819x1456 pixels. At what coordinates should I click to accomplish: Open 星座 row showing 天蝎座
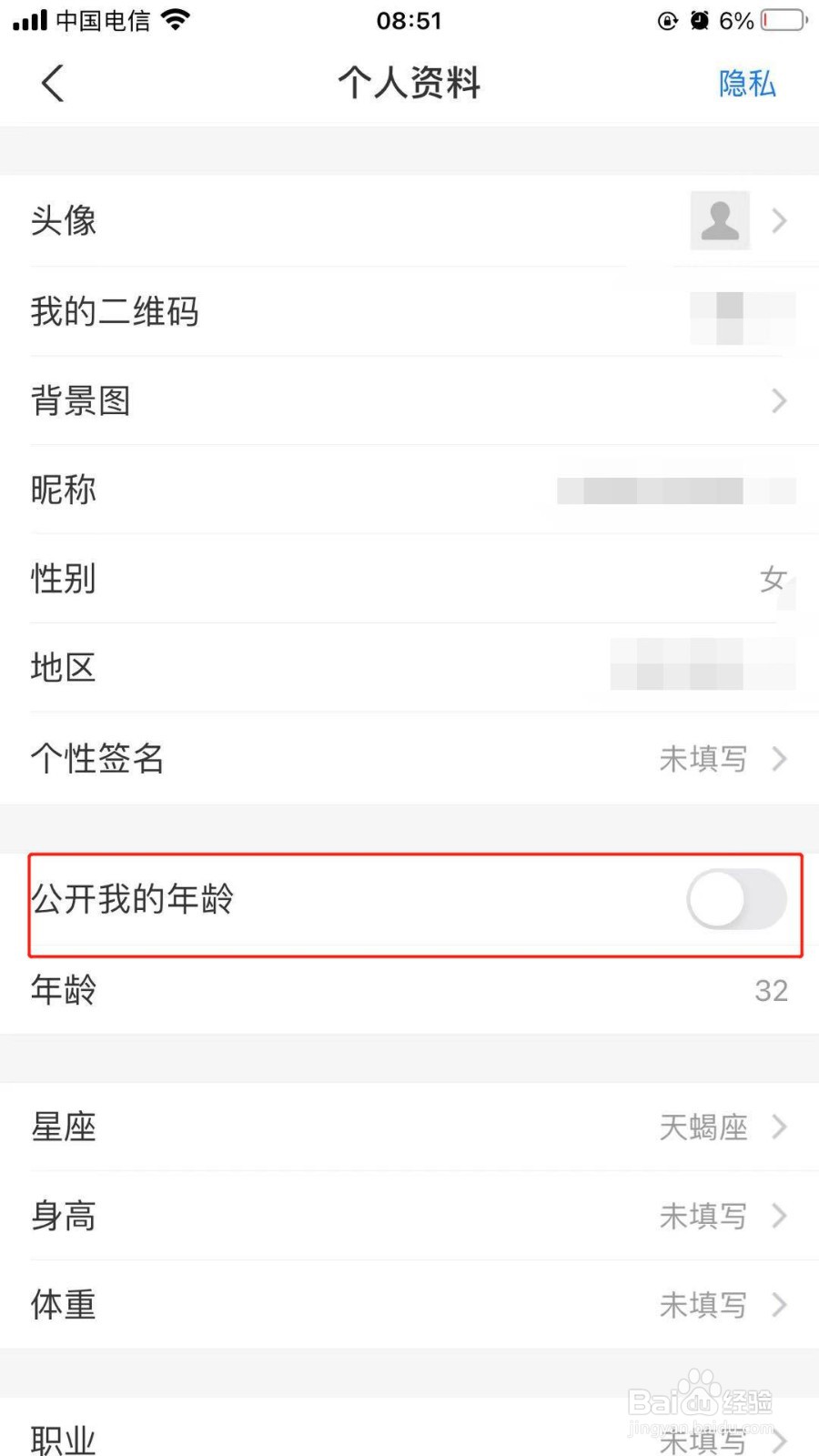pos(409,1127)
